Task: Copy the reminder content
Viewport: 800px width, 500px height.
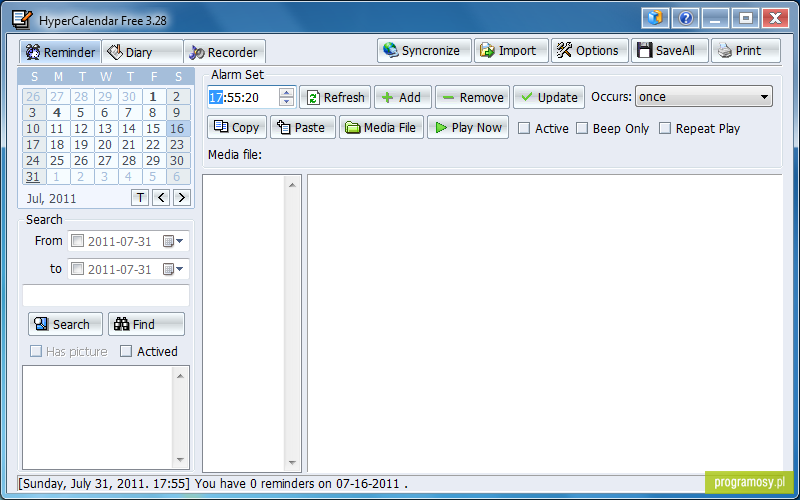Action: tap(237, 127)
